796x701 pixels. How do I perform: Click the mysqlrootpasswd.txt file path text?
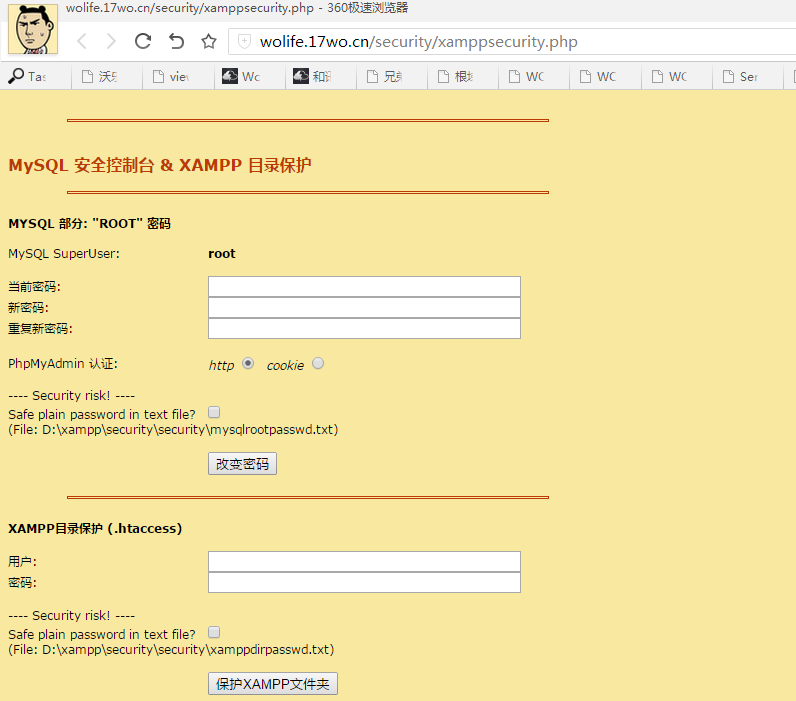coord(173,429)
